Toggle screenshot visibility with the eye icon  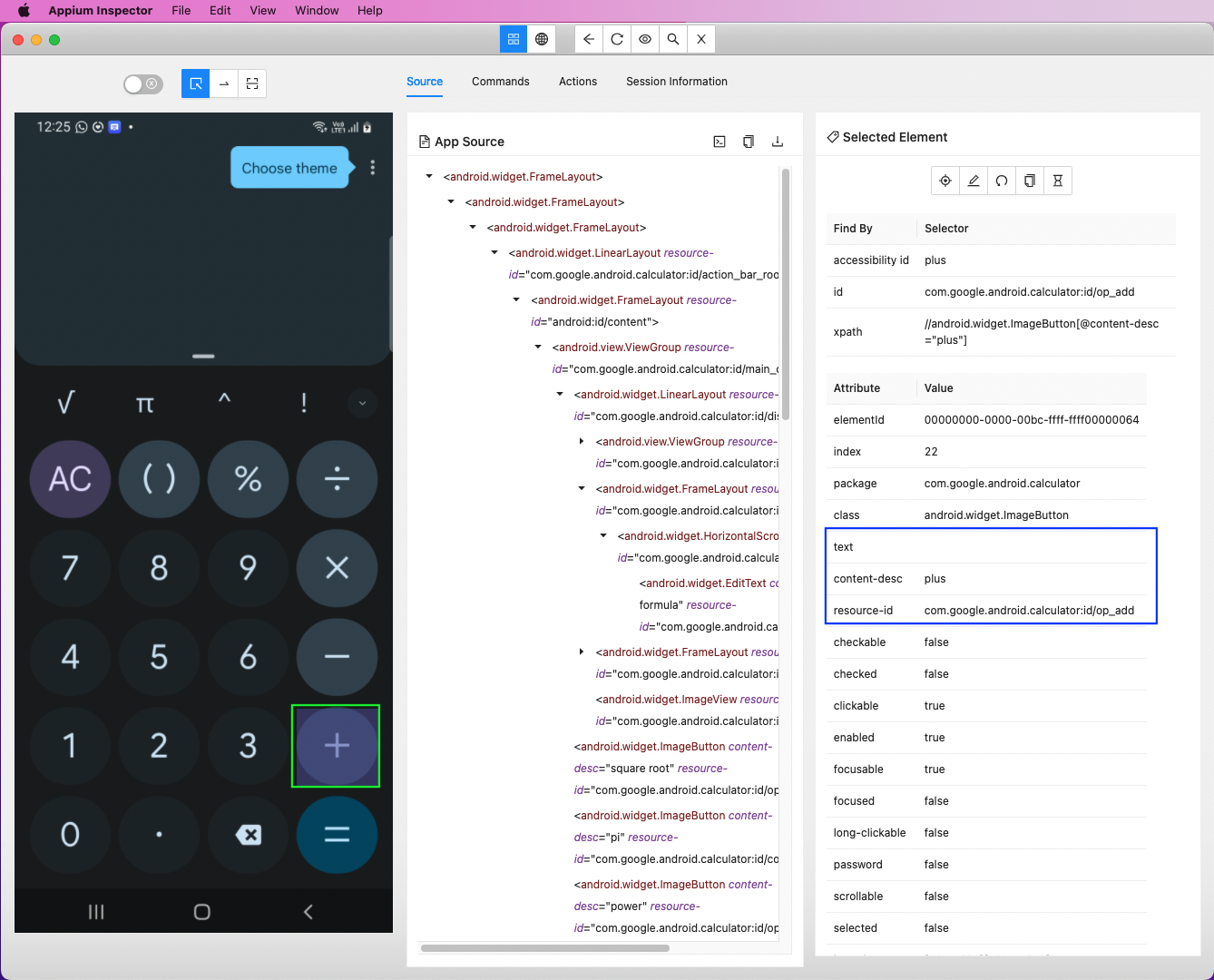[x=644, y=39]
